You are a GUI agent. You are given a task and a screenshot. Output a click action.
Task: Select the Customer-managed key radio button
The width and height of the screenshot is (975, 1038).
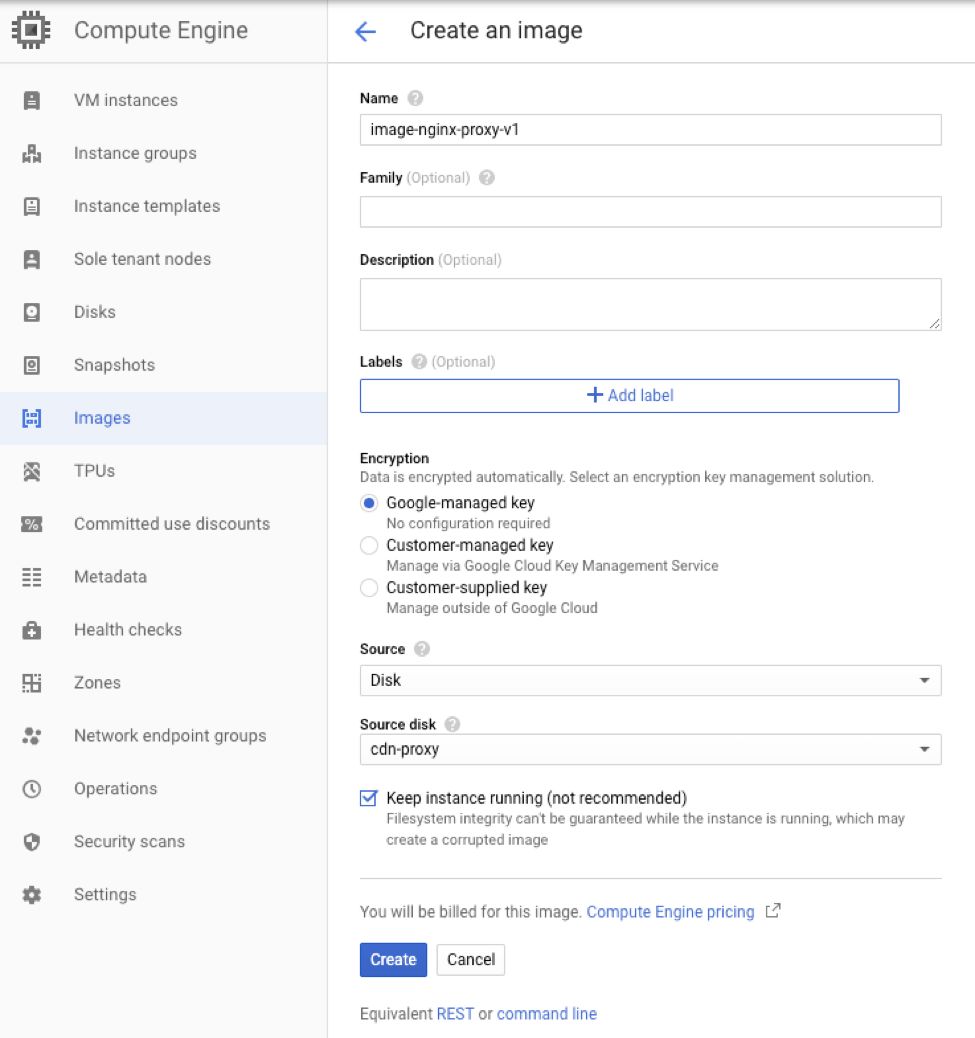tap(369, 546)
